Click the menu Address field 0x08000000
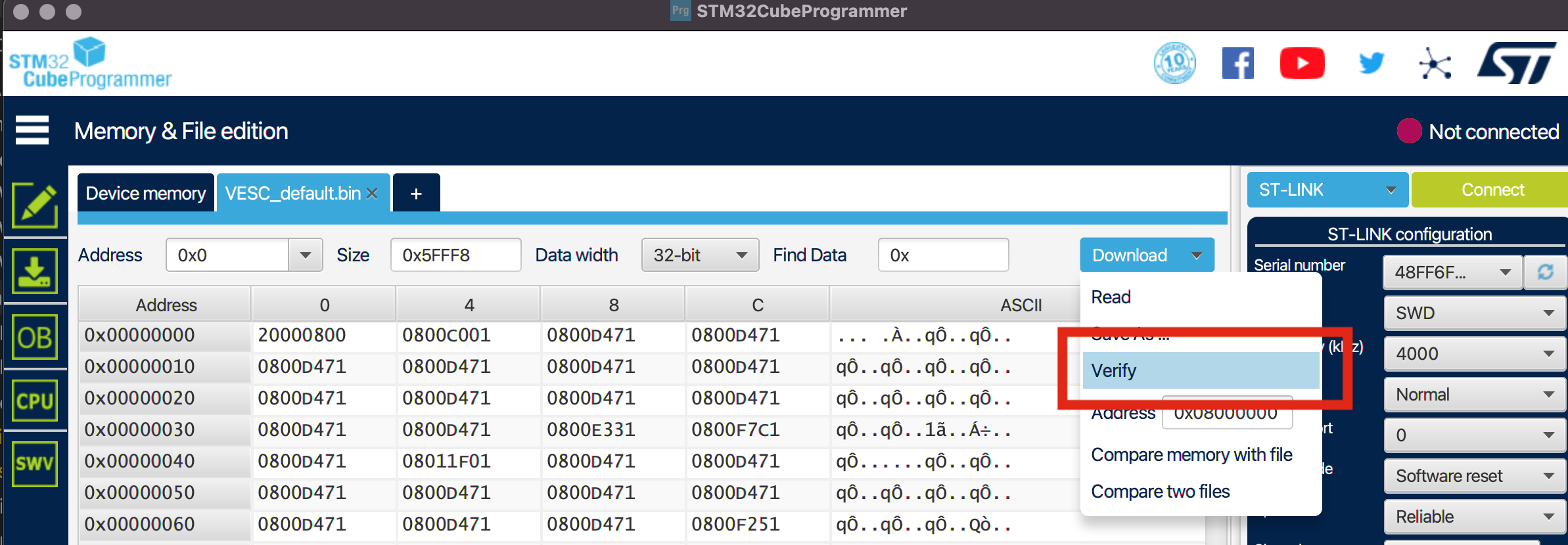This screenshot has width=1568, height=545. pyautogui.click(x=1227, y=412)
